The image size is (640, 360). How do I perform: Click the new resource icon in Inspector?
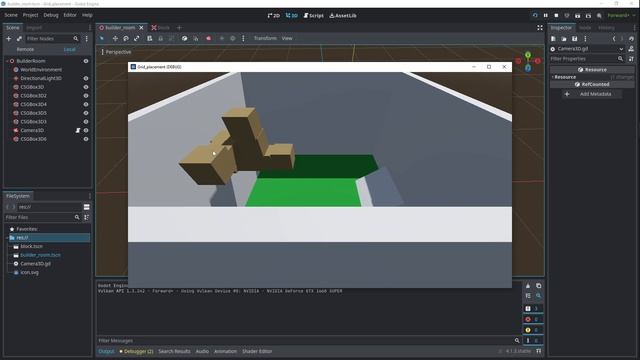(553, 39)
